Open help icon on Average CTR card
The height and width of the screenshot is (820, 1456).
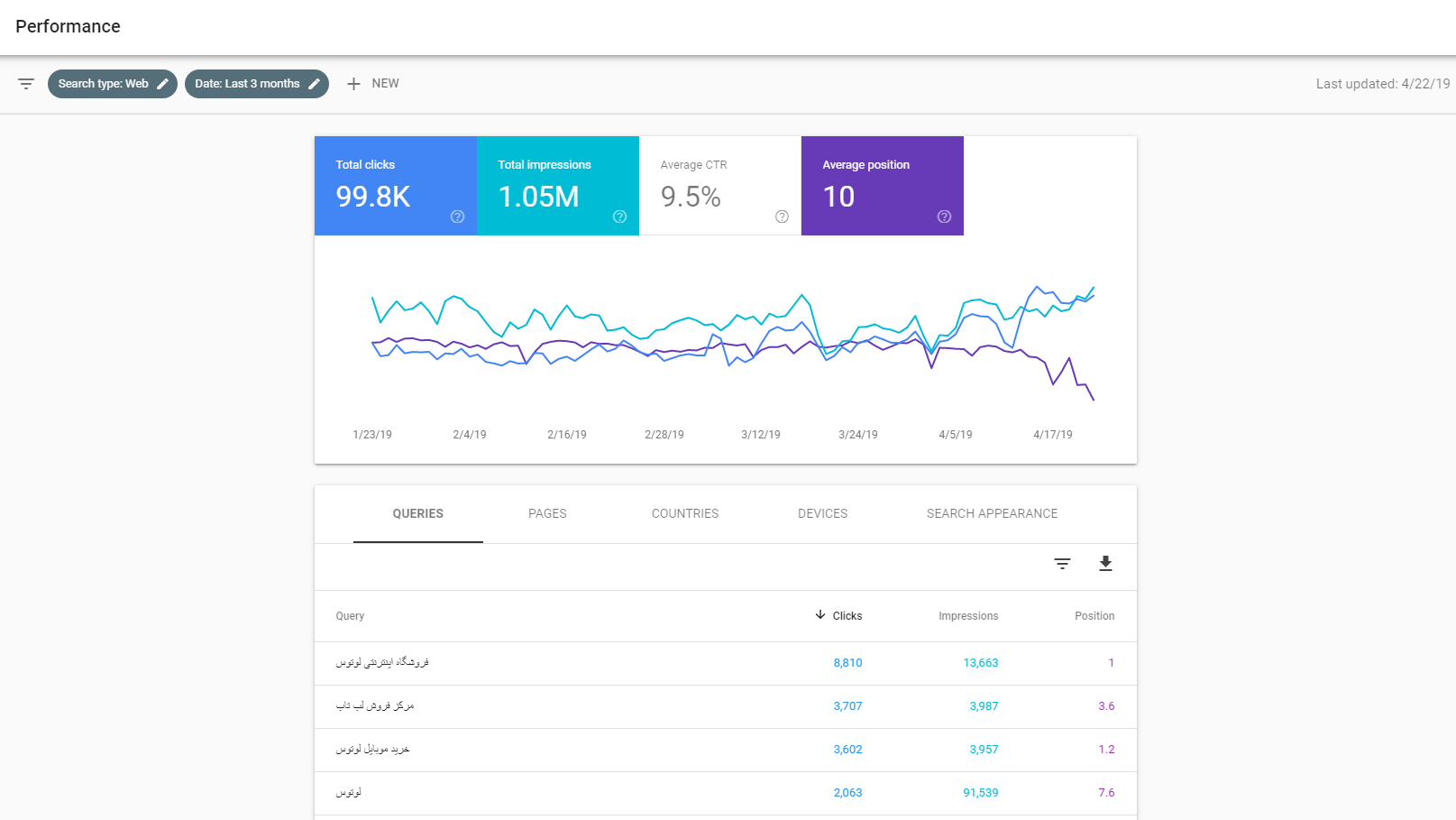[x=782, y=217]
